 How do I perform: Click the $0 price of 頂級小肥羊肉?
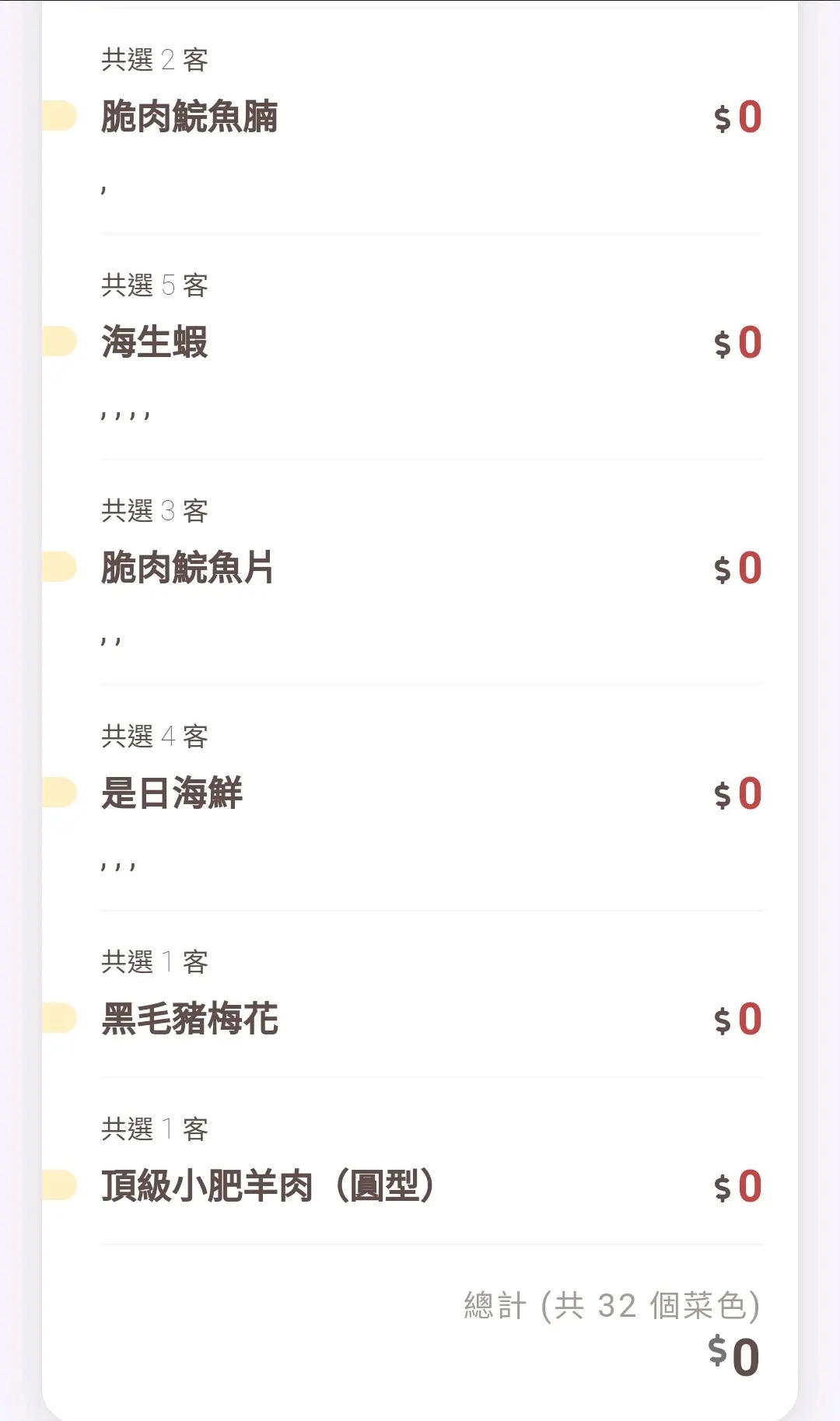coord(737,1187)
